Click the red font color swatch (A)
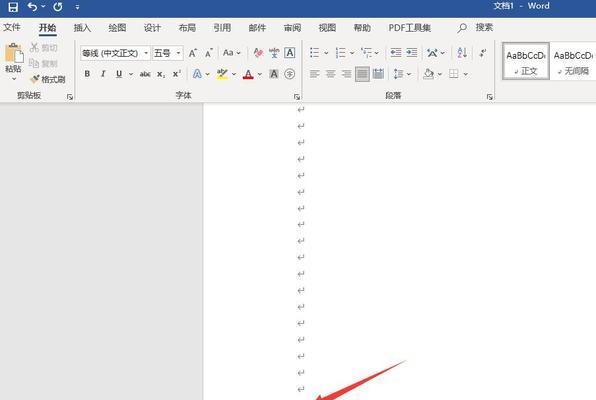The width and height of the screenshot is (596, 400). click(x=248, y=74)
